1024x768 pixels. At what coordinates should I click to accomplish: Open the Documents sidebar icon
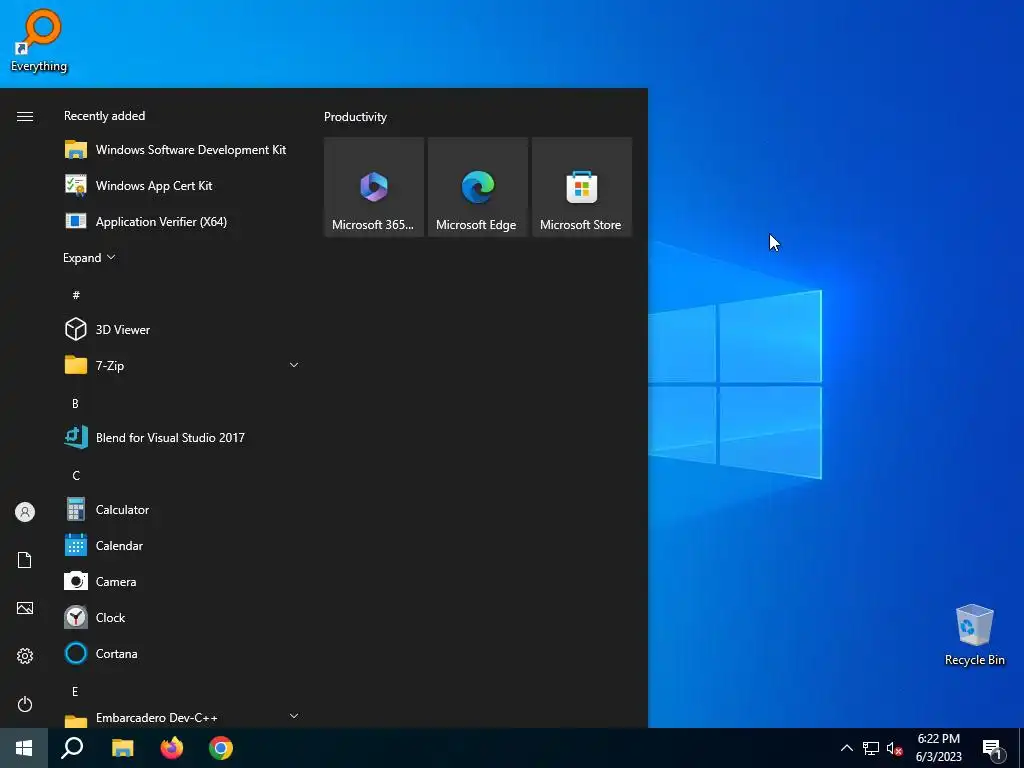pyautogui.click(x=25, y=560)
